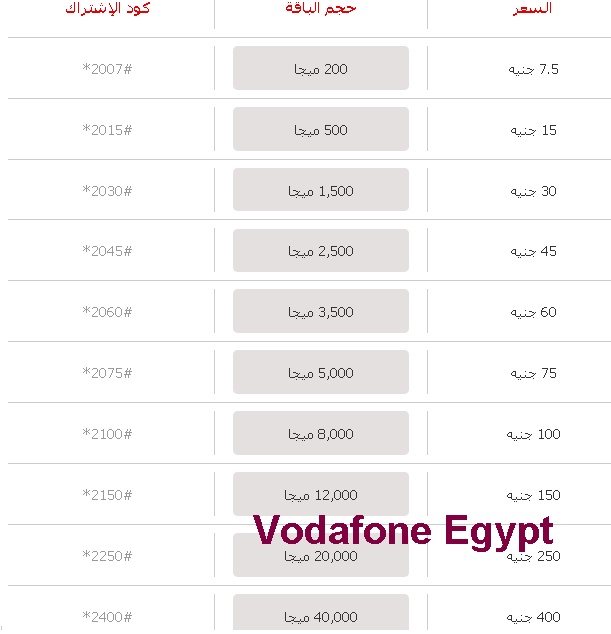Select the 2,500 ميجا bundle
Image resolution: width=611 pixels, height=634 pixels.
[x=321, y=250]
